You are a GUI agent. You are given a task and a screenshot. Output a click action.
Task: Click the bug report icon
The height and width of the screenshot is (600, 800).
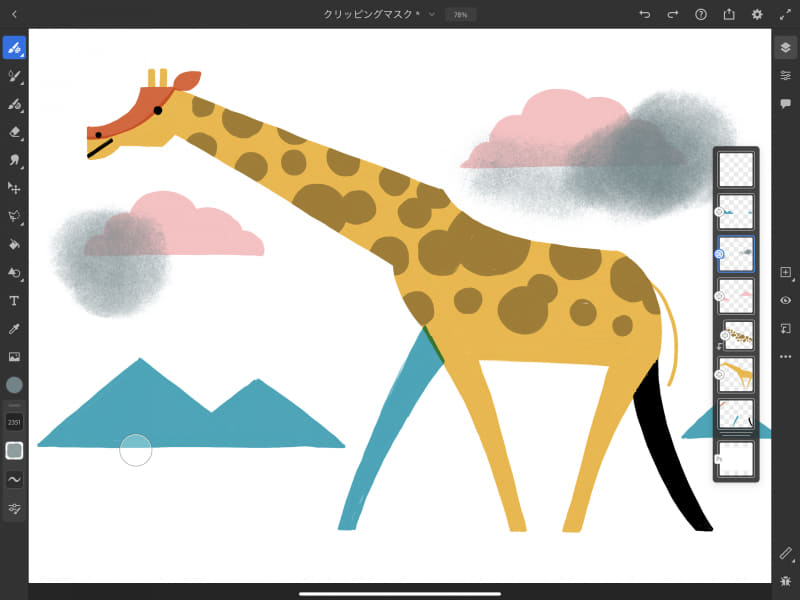click(x=786, y=581)
